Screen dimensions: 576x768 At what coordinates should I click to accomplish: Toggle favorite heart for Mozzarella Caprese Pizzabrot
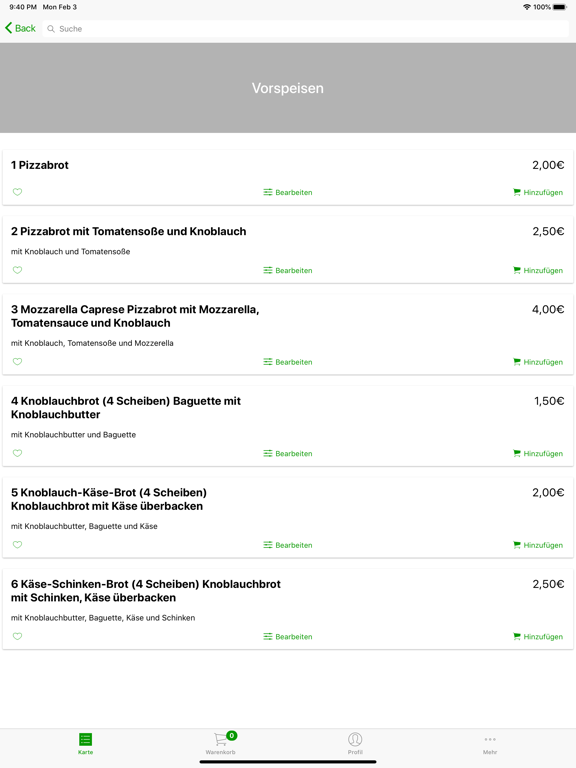[17, 361]
